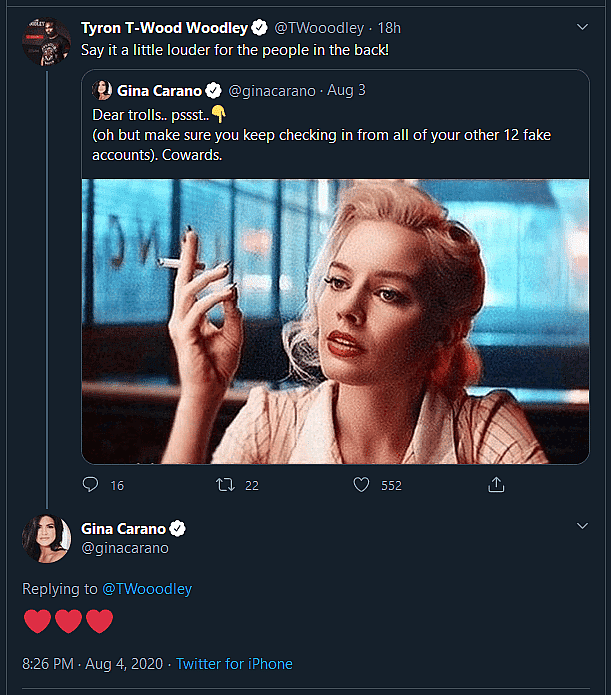
Task: Click the three red hearts reply text
Action: pos(68,622)
